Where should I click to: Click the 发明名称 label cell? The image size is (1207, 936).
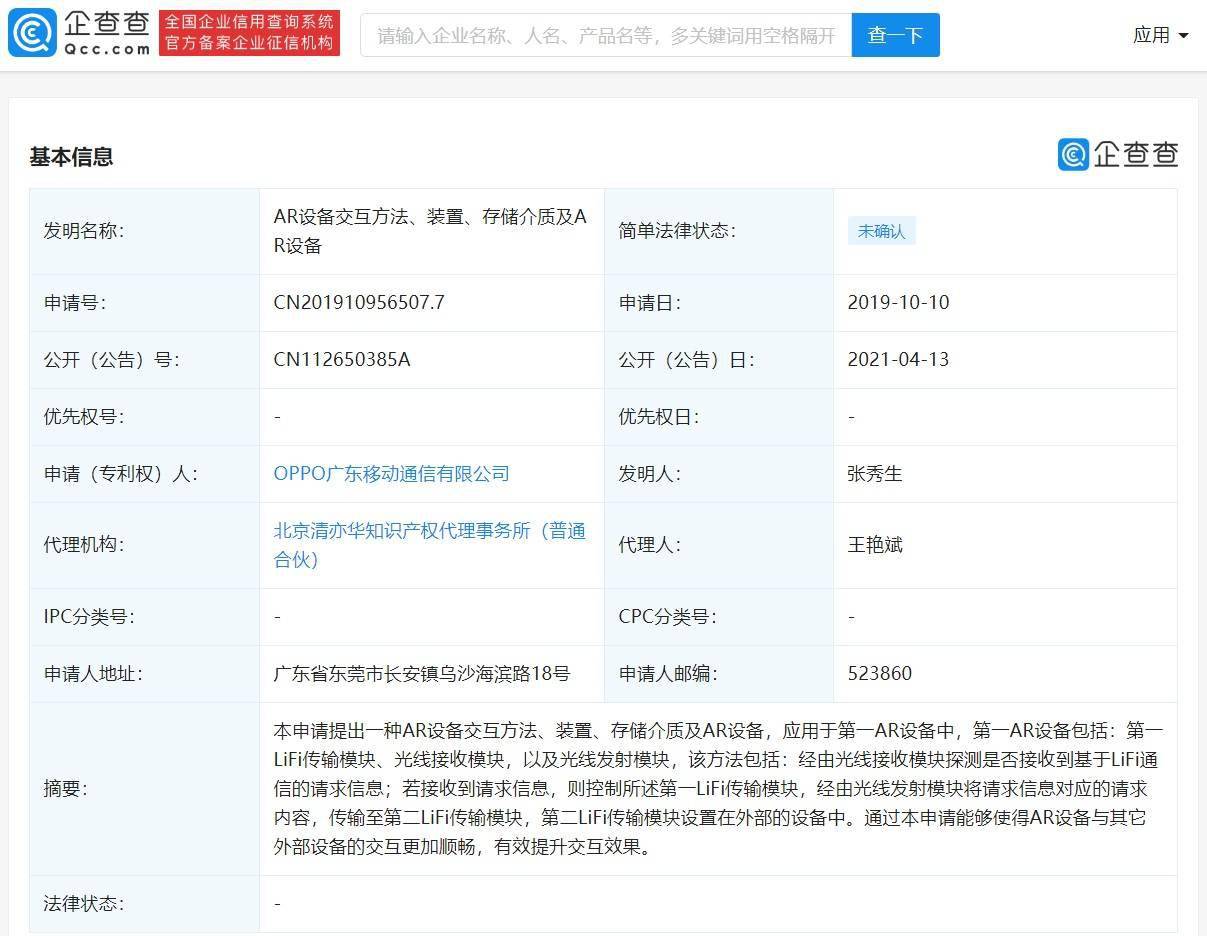click(x=144, y=231)
